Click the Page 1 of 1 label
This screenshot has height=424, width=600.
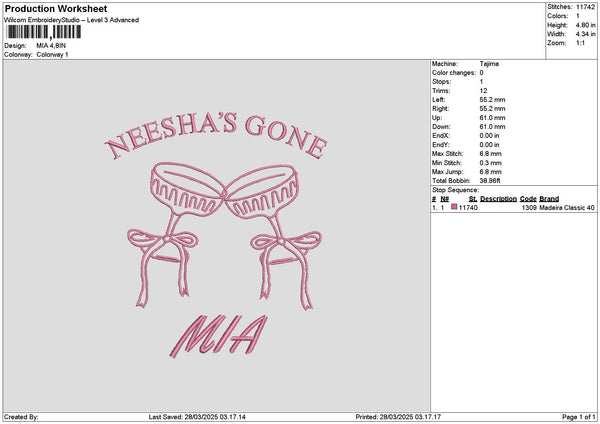[x=579, y=417]
